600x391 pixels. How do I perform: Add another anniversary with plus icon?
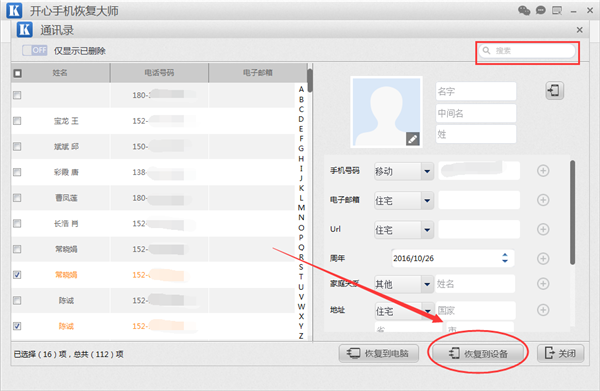543,259
